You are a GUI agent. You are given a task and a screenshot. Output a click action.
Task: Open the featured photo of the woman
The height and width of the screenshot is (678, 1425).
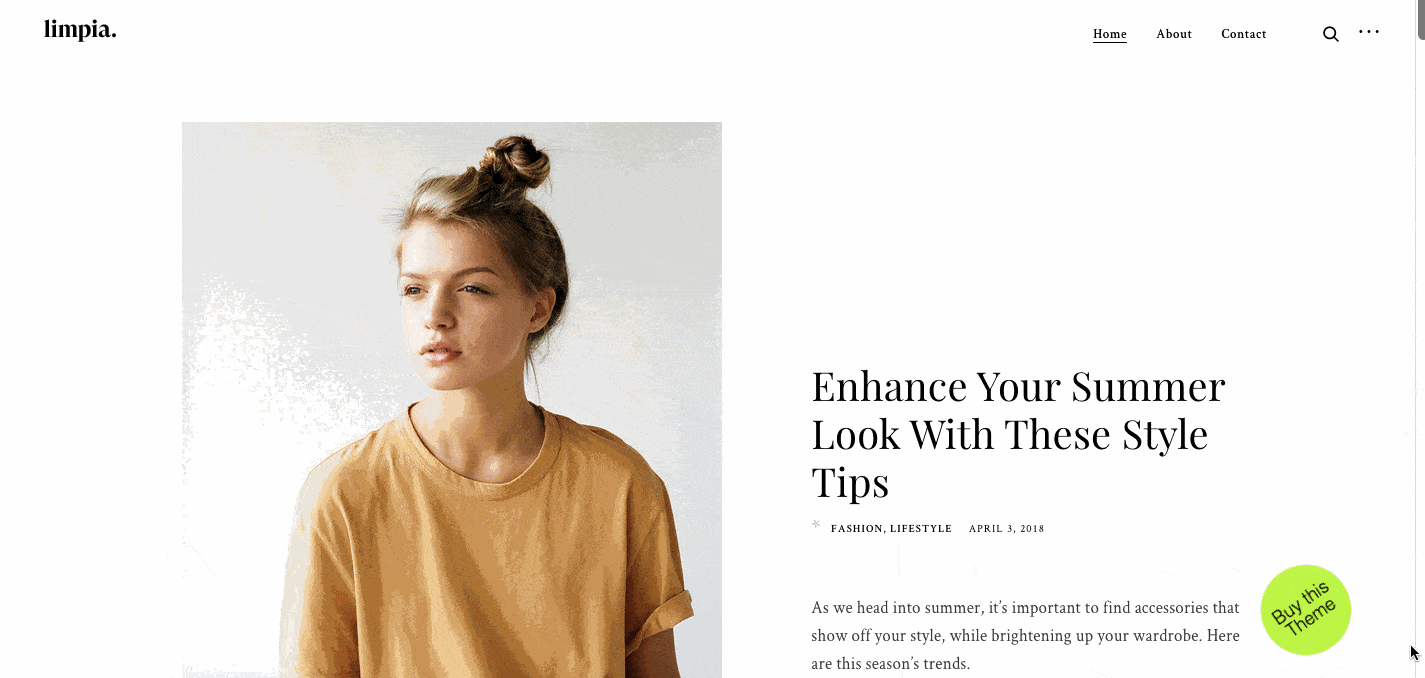tap(452, 400)
